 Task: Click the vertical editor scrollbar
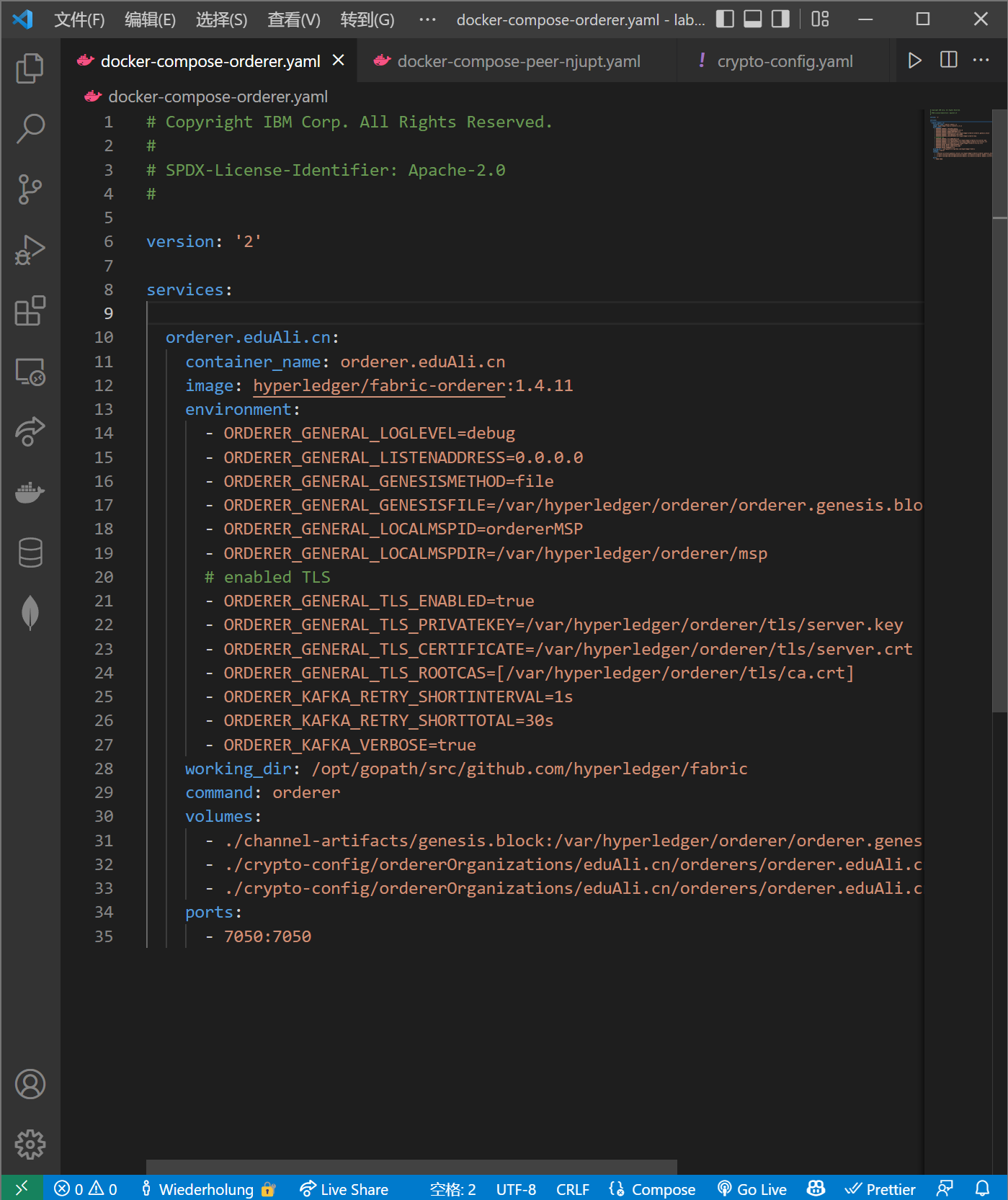click(x=999, y=411)
